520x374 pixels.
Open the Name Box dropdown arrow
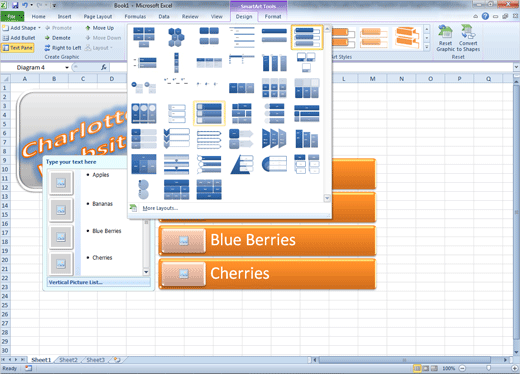pos(67,68)
